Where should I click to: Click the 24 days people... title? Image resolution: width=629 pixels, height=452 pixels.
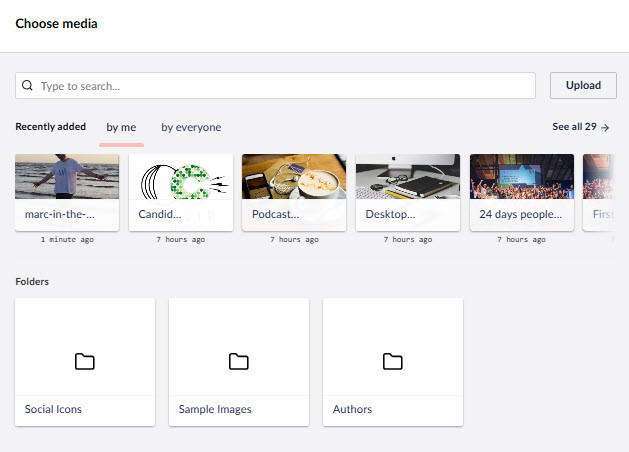click(521, 214)
